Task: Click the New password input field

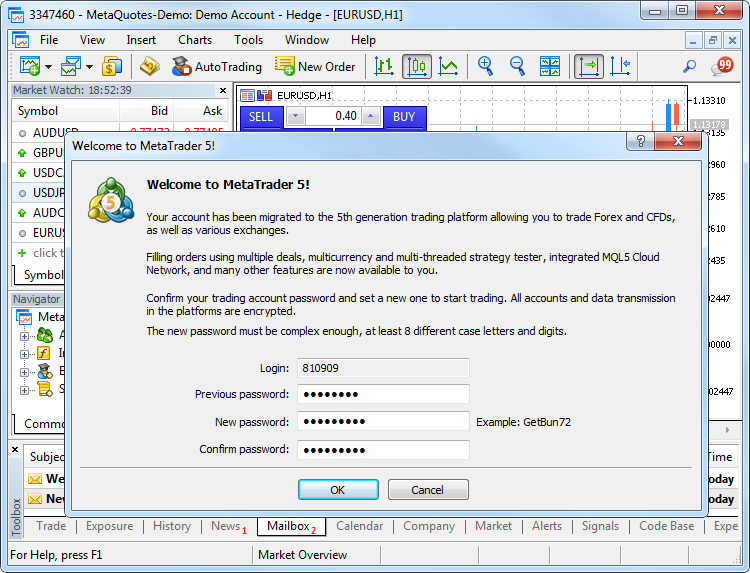Action: pos(383,422)
